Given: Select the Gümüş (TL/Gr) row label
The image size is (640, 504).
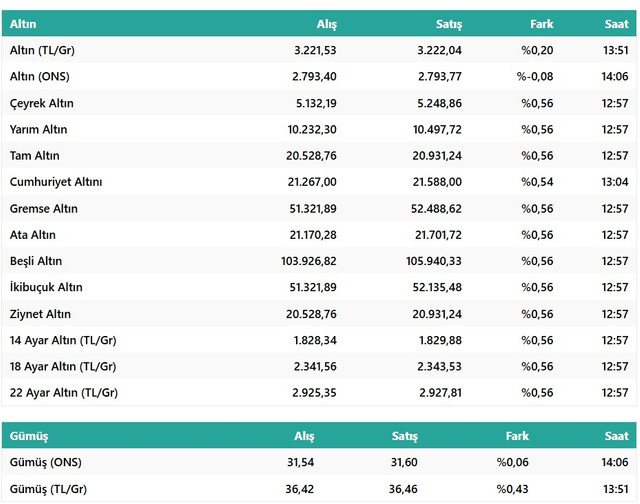Looking at the screenshot, I should click(x=48, y=488).
